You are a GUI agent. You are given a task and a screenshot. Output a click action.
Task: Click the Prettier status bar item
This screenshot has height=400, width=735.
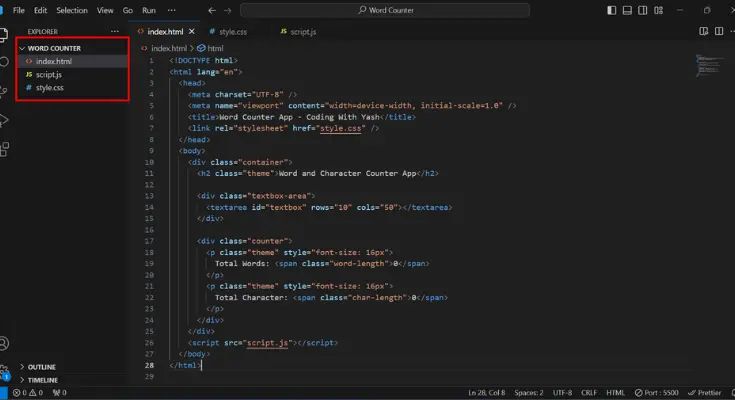tap(705, 393)
